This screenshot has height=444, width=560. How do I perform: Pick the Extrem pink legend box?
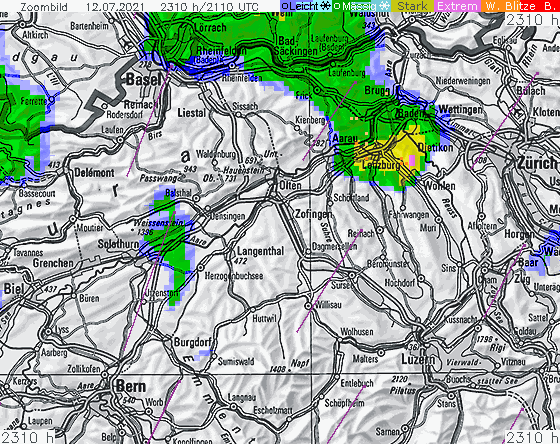coord(458,6)
